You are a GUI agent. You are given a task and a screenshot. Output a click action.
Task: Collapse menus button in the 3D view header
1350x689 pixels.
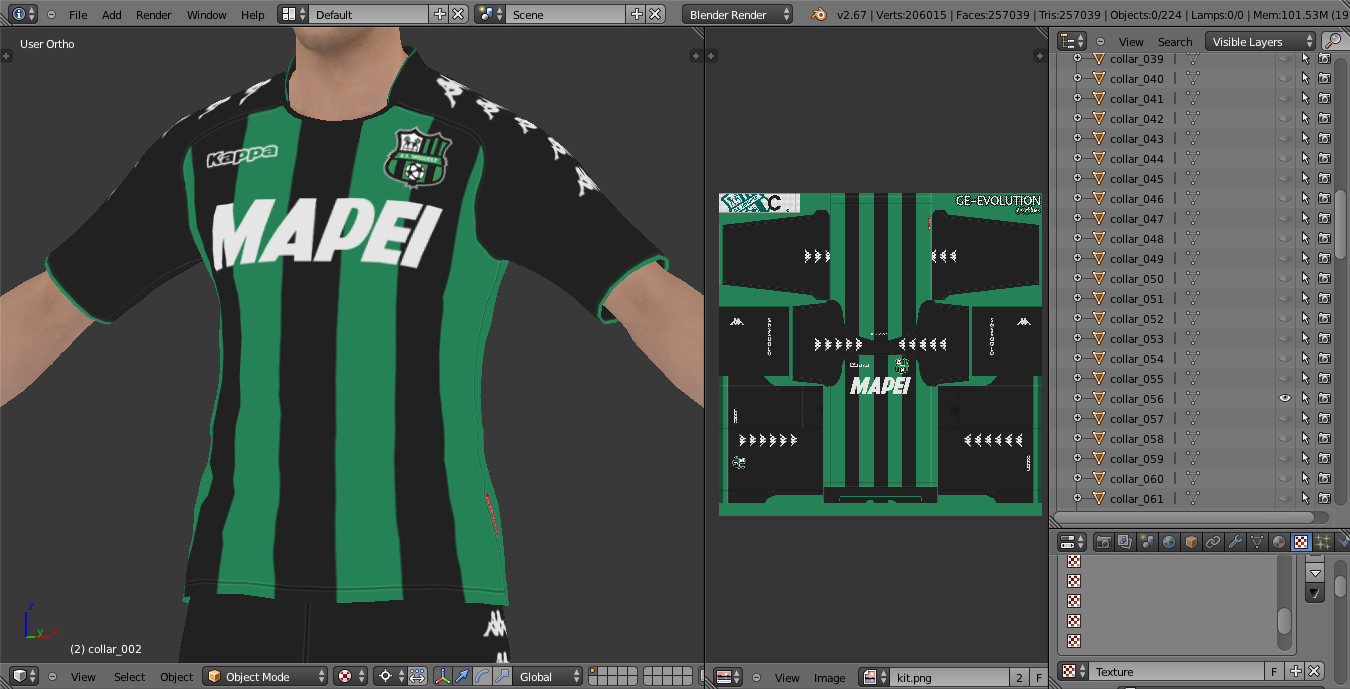tap(51, 677)
